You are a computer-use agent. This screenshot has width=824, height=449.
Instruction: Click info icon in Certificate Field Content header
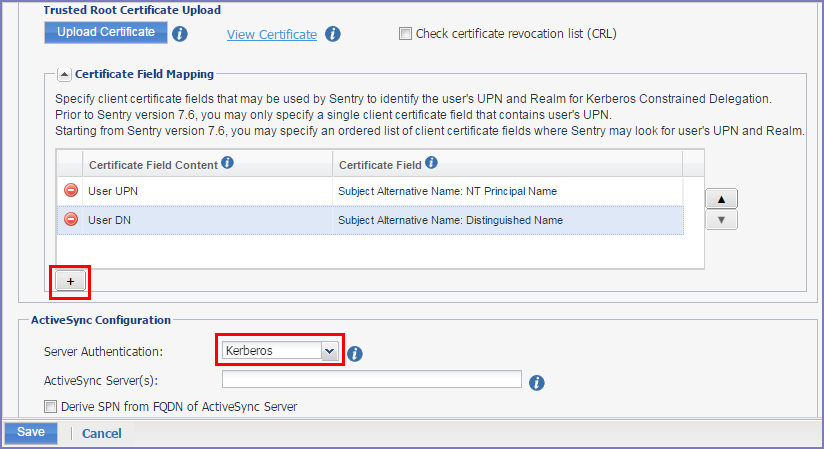tap(227, 163)
